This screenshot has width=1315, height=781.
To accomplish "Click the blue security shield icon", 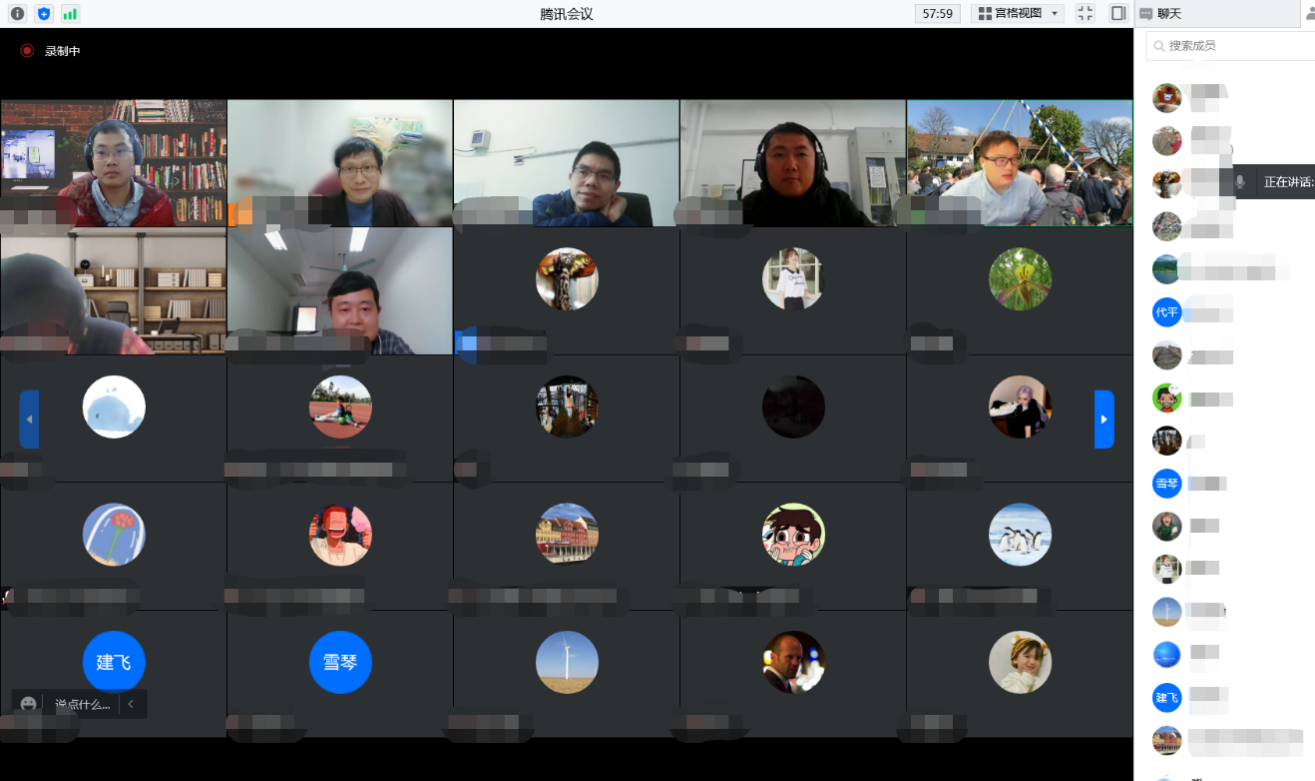I will point(43,14).
